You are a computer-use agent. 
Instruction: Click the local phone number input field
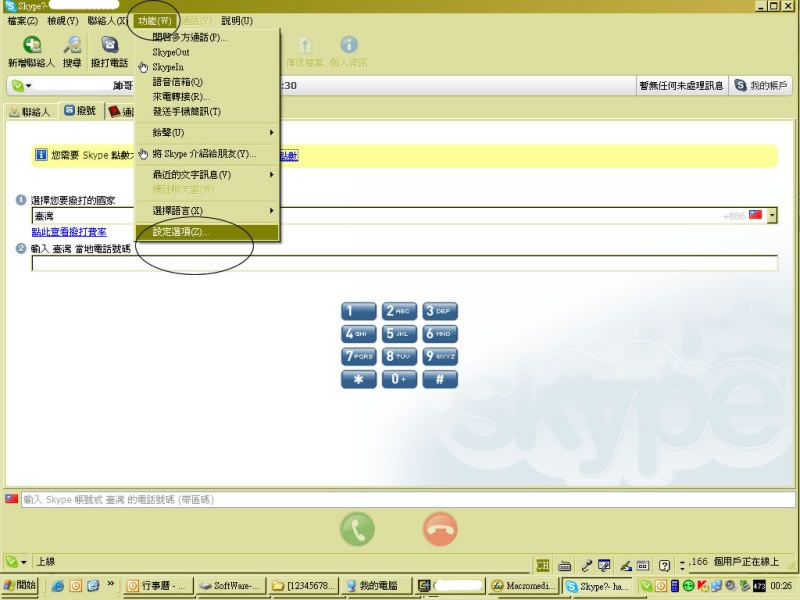405,263
